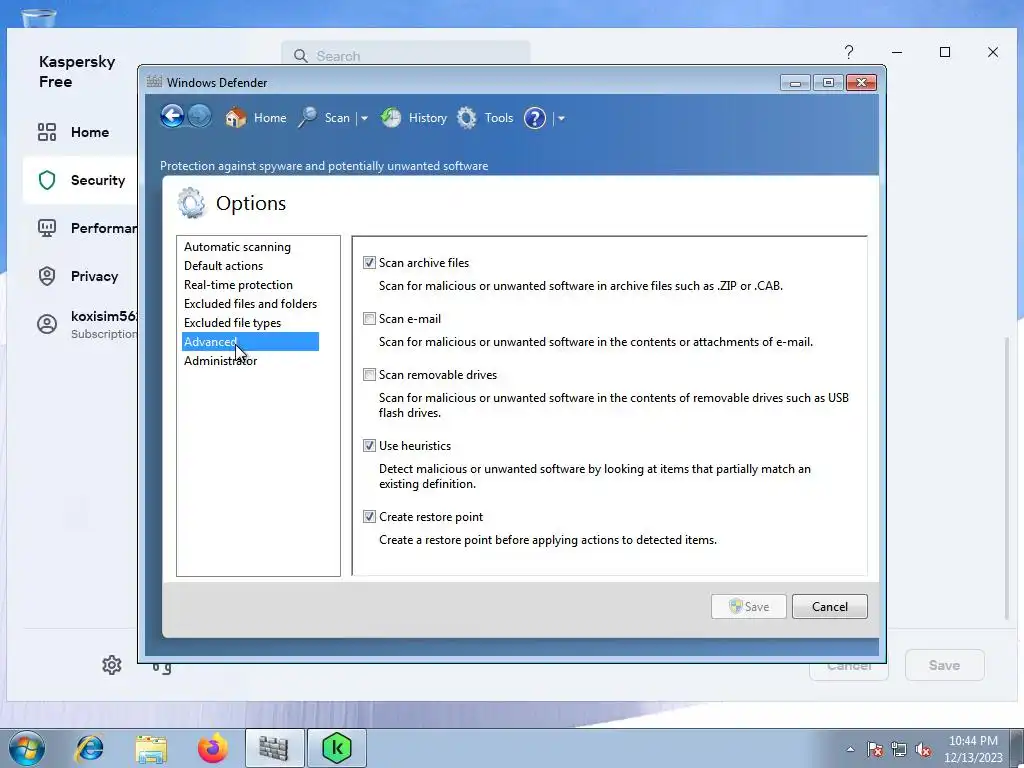Click the forward arrow in Windows Defender
The width and height of the screenshot is (1024, 768).
199,117
